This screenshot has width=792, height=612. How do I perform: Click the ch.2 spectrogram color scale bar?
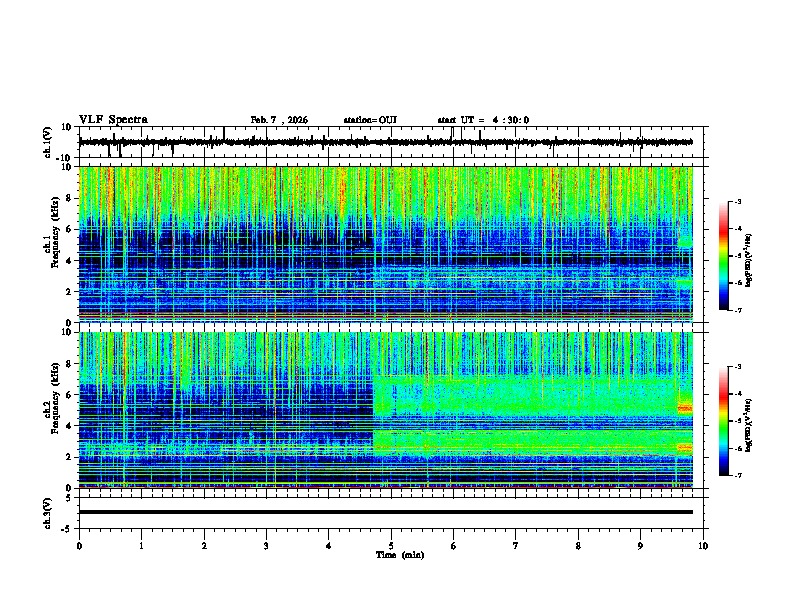[x=724, y=421]
